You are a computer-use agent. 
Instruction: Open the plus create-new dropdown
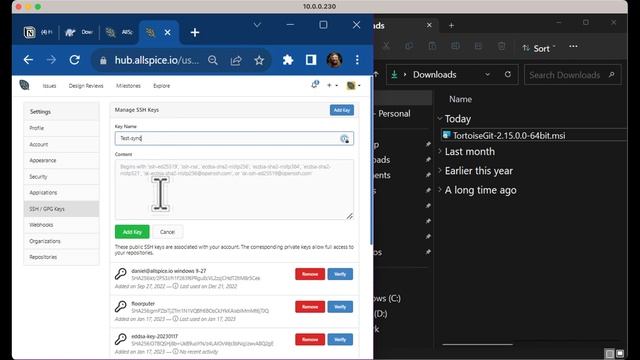[x=332, y=85]
